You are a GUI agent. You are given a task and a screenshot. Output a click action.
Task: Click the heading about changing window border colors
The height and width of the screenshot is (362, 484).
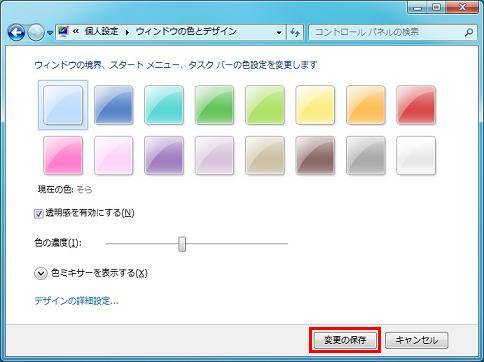[x=176, y=65]
